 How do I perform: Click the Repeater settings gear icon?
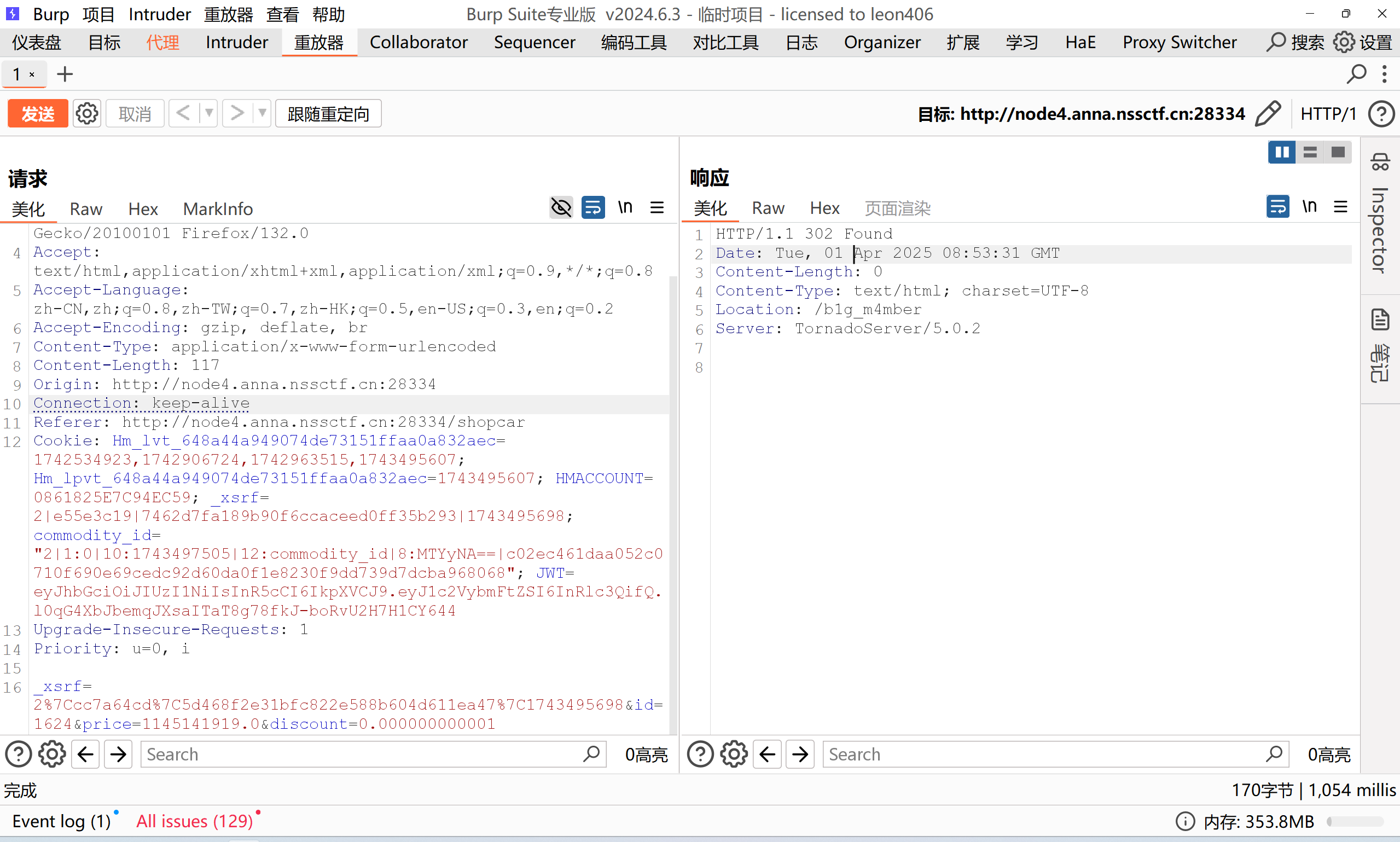point(87,114)
